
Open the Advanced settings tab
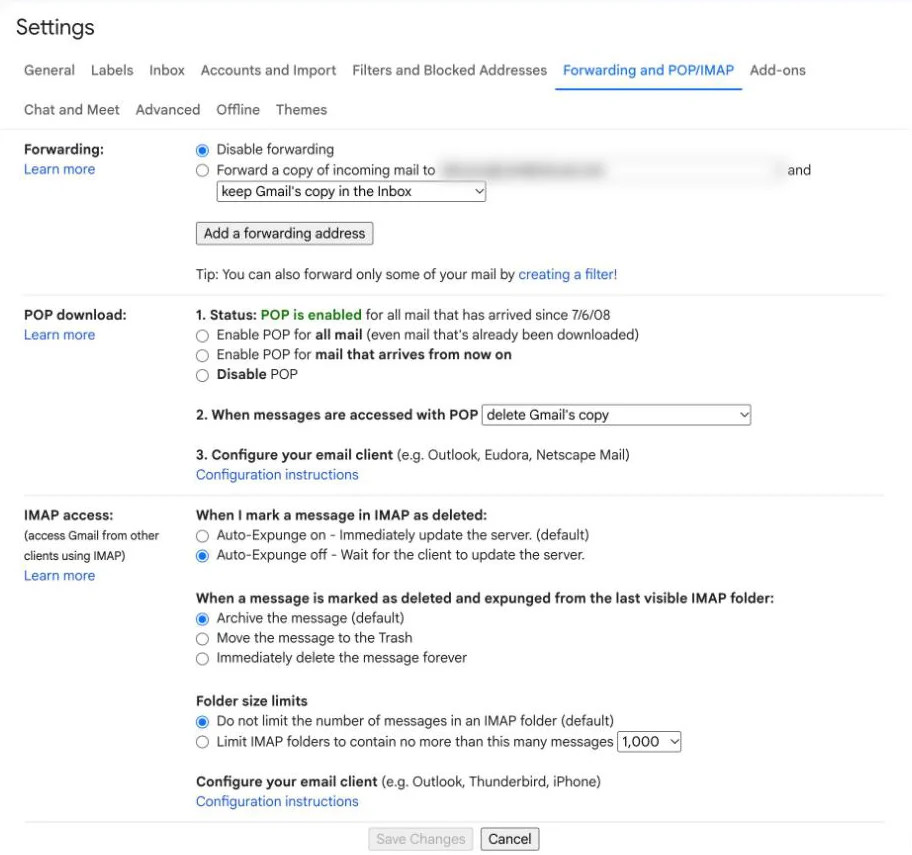(x=168, y=110)
